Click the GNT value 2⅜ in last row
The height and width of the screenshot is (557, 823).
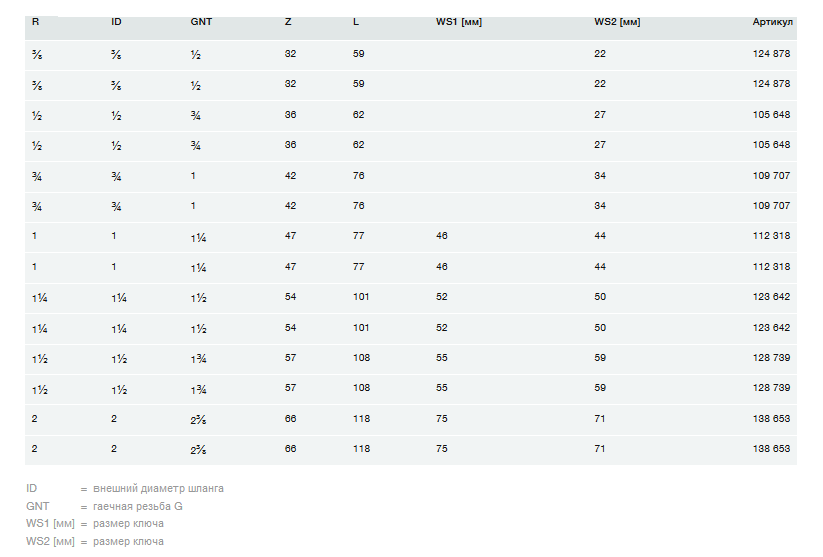[x=197, y=449]
